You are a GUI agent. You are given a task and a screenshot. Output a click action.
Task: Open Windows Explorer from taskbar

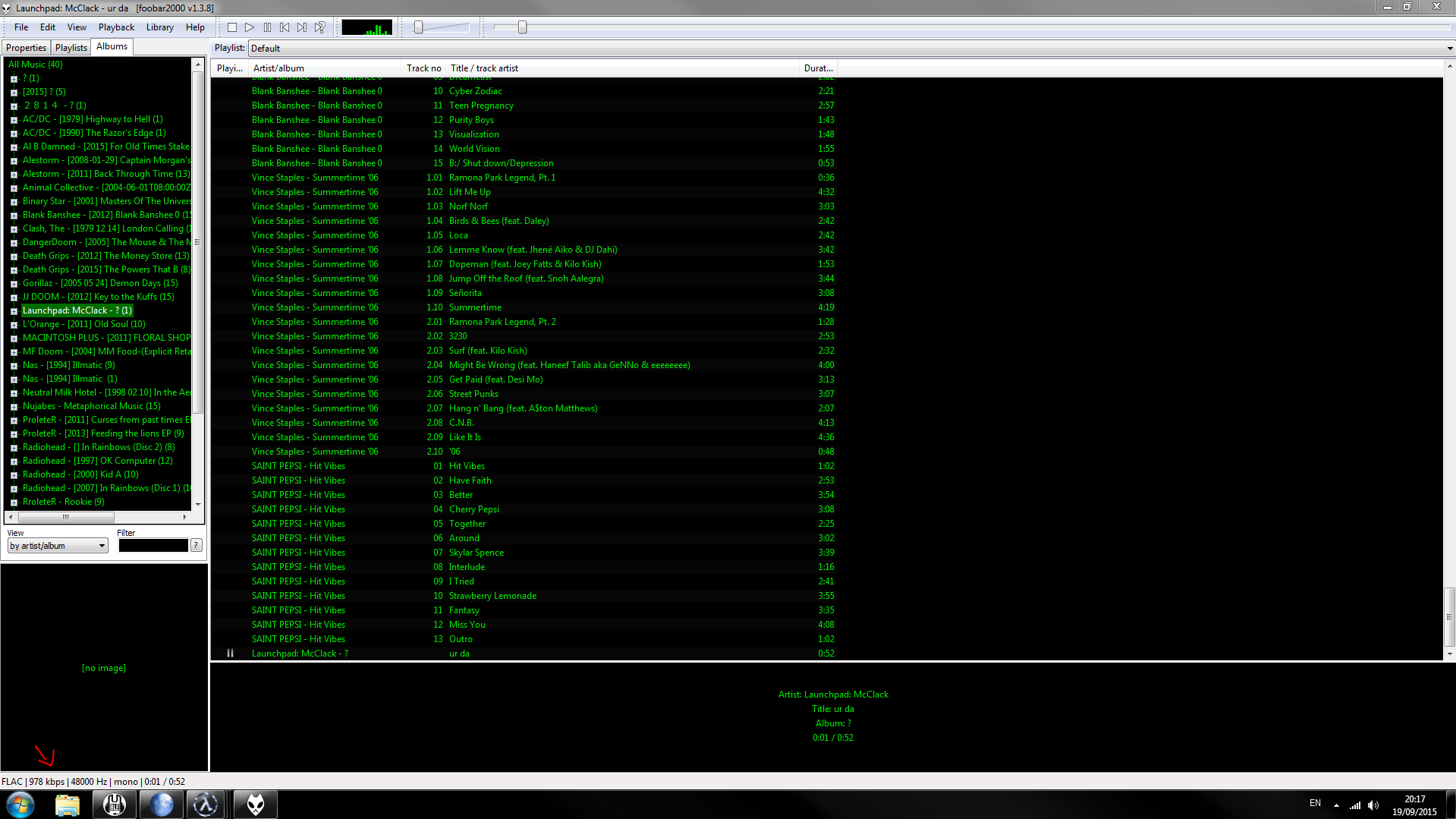coord(68,805)
